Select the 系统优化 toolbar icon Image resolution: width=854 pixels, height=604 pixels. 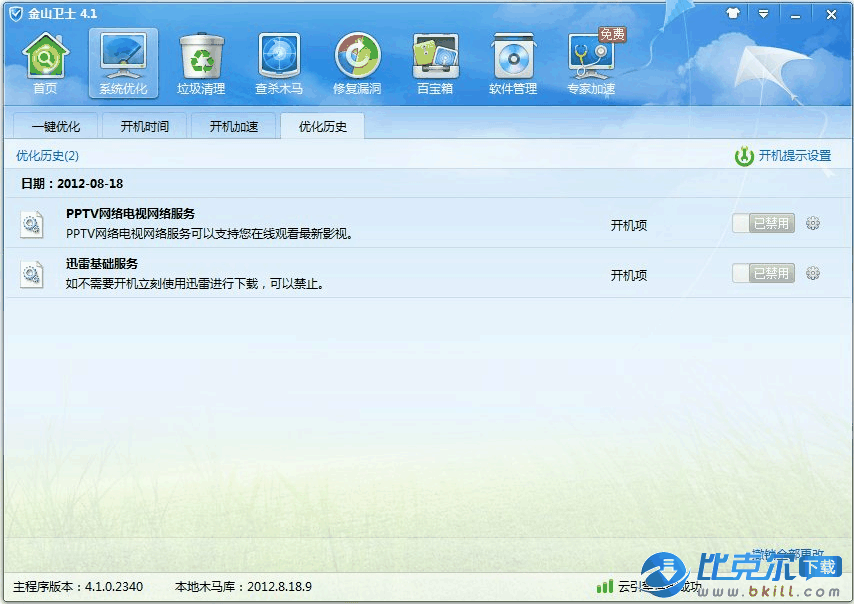point(124,63)
